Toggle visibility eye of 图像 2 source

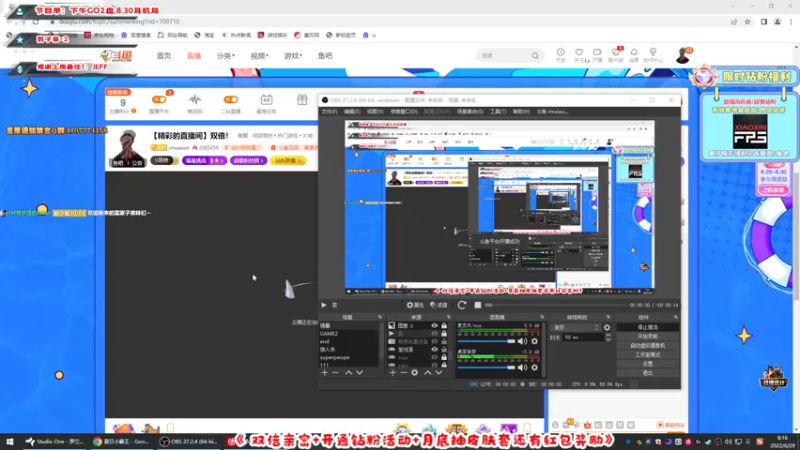point(434,326)
